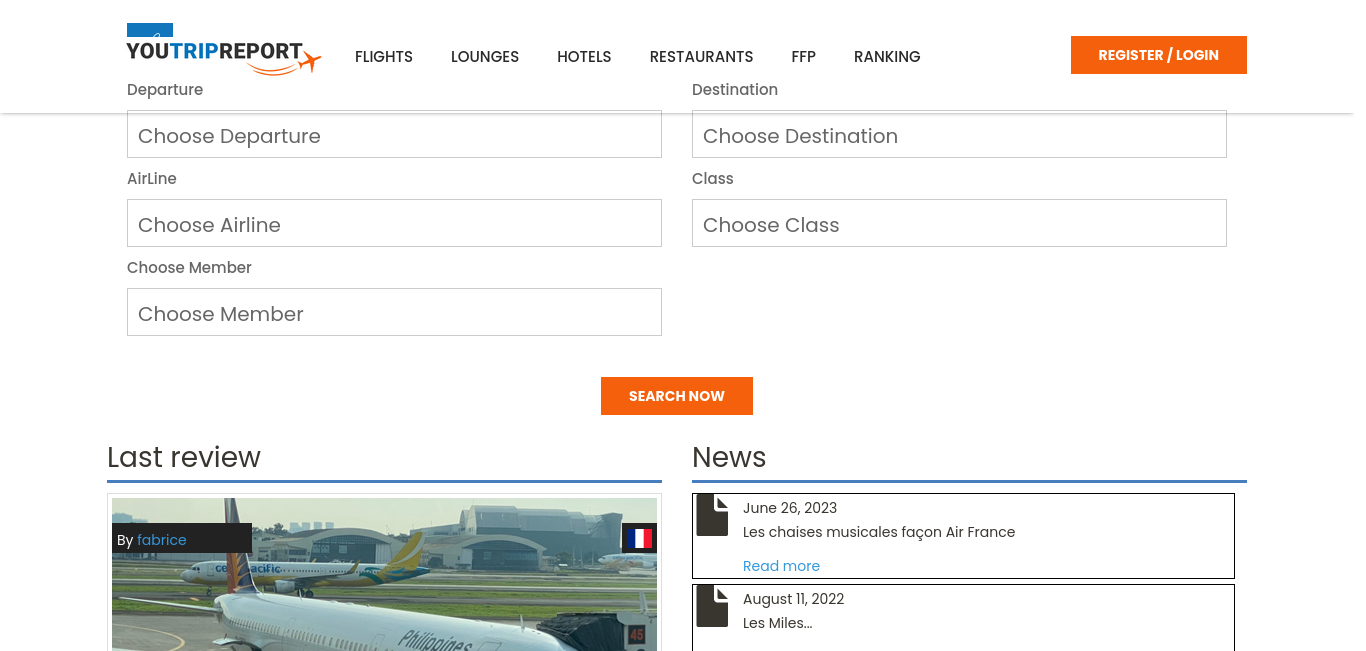This screenshot has width=1366, height=651.
Task: Click the 'Last review' heading
Action: [184, 457]
